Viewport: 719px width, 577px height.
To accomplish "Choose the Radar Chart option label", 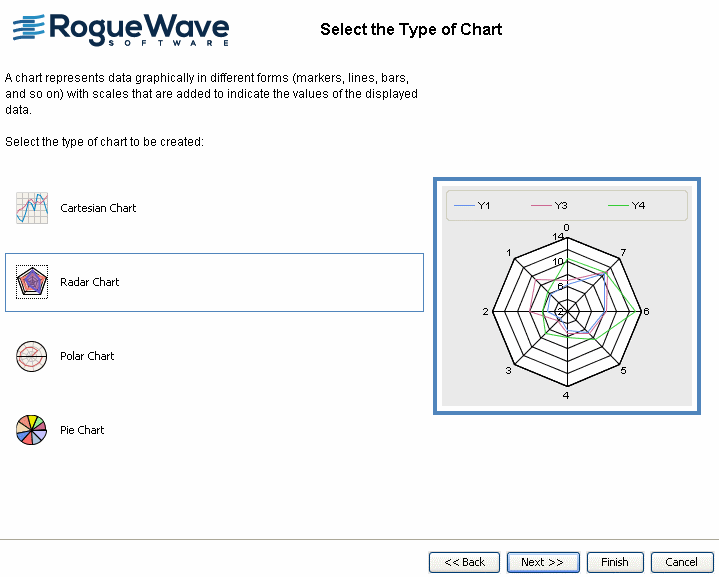I will 90,282.
